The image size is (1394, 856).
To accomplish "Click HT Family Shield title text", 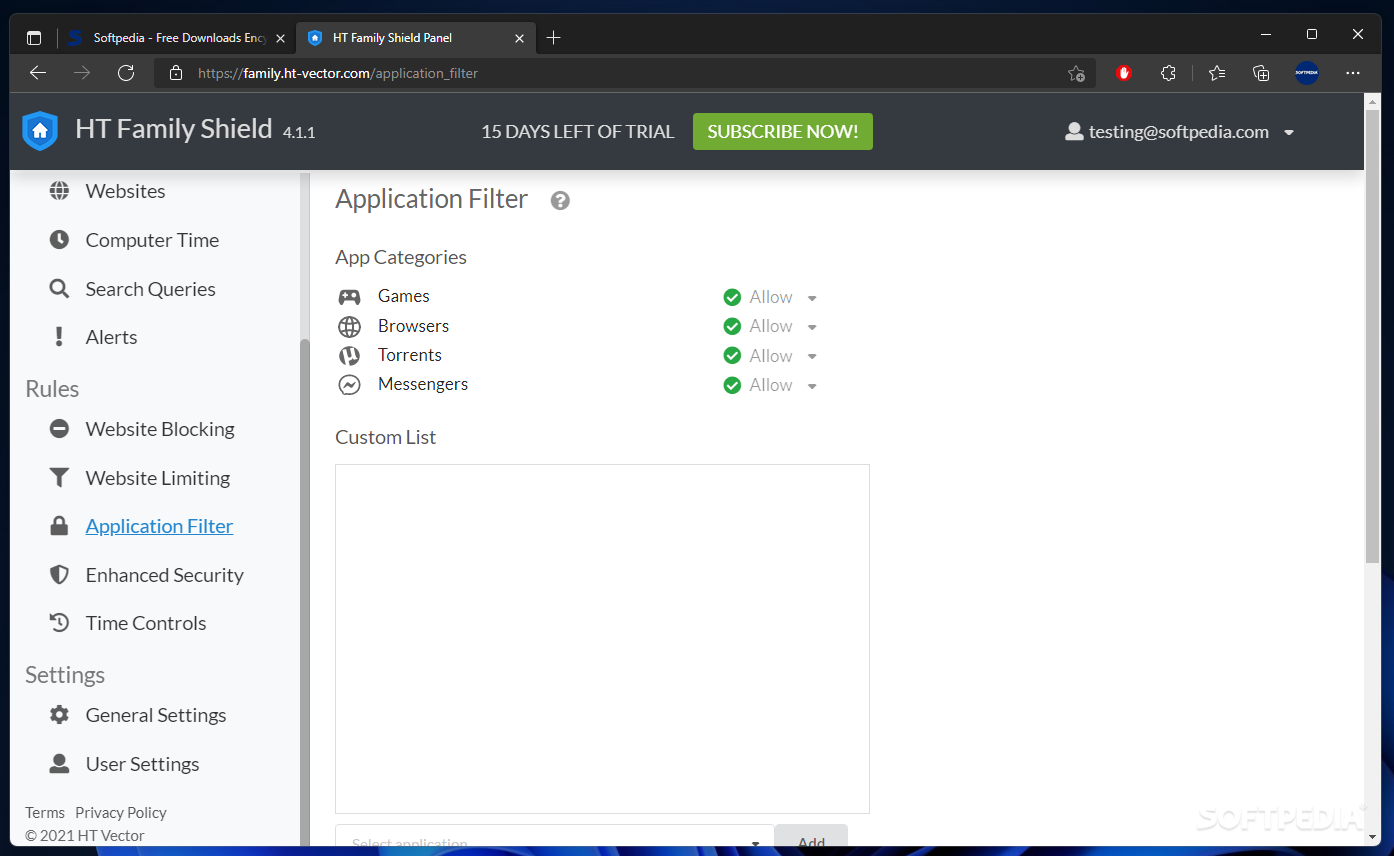I will 174,129.
